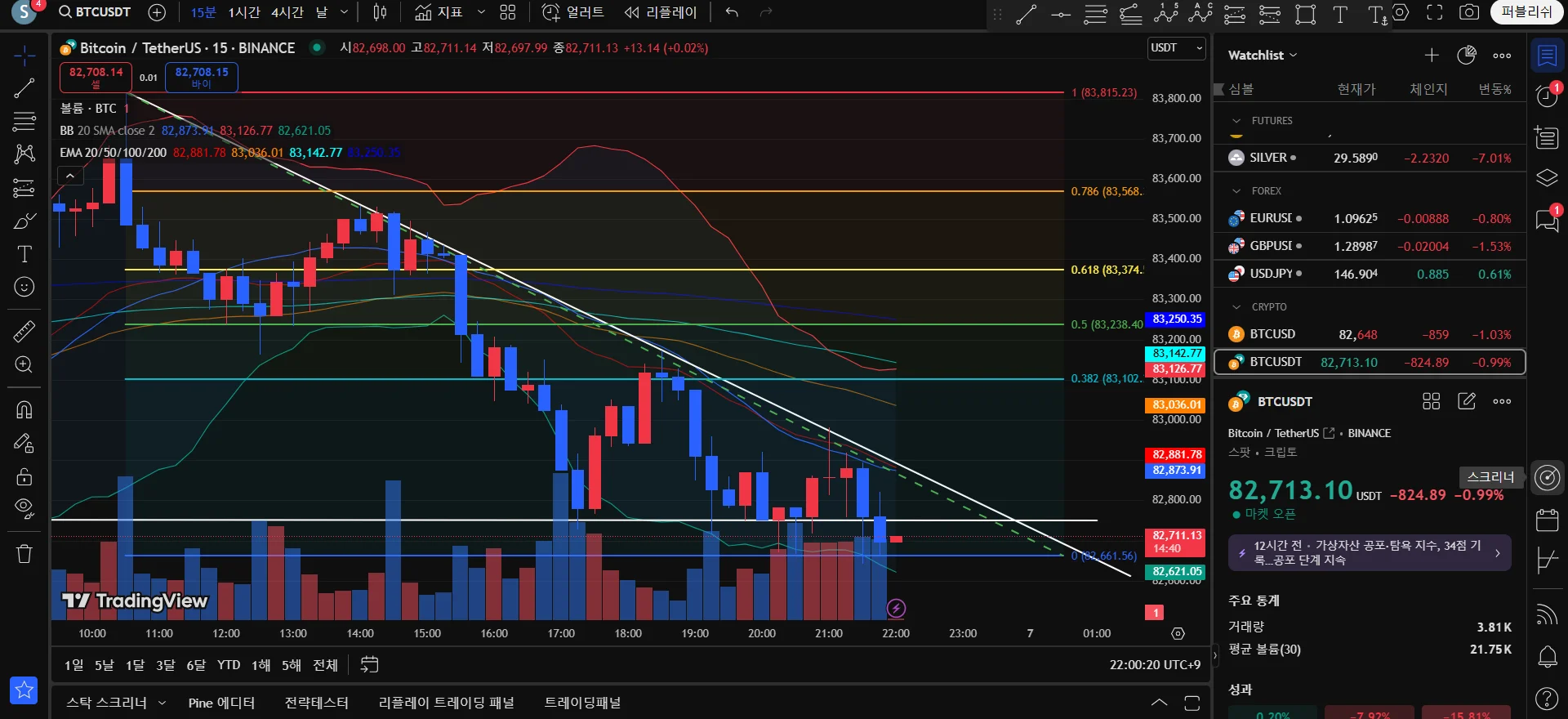Click the undo arrow in top toolbar
This screenshot has height=719, width=1568.
click(732, 12)
